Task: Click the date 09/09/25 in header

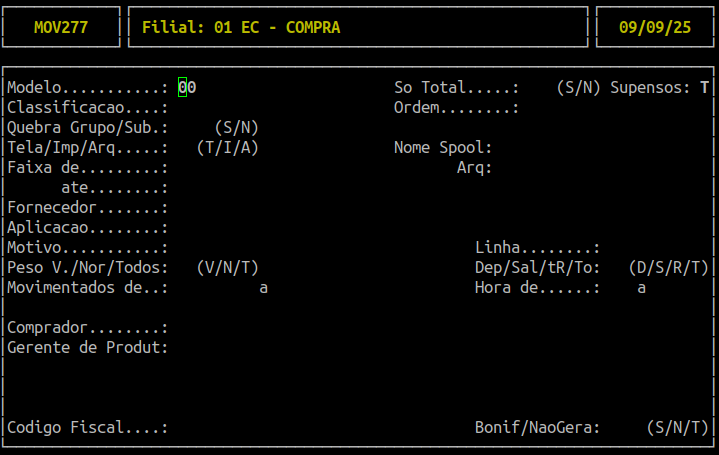Action: coord(655,27)
